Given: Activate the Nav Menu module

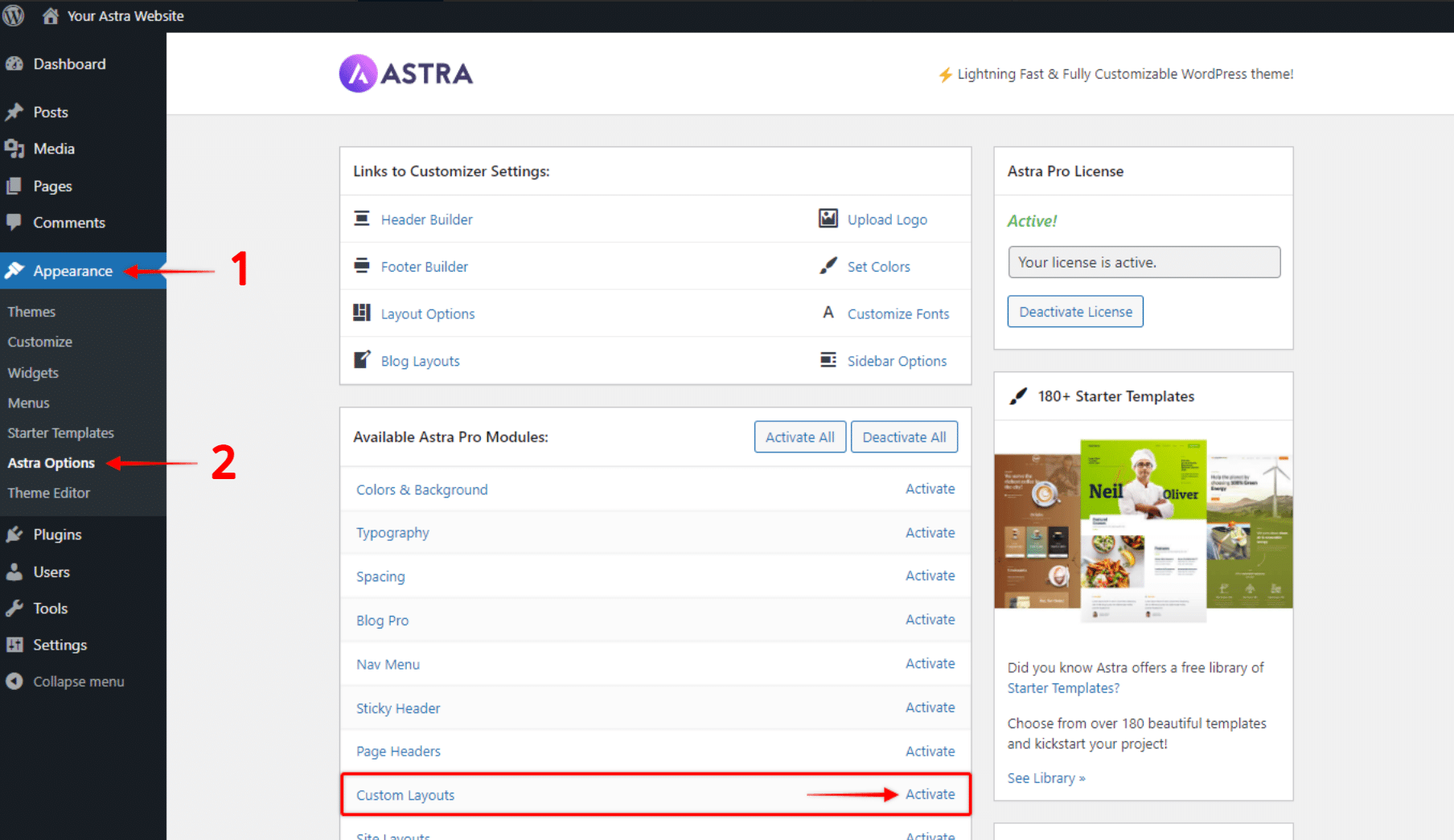Looking at the screenshot, I should [930, 663].
